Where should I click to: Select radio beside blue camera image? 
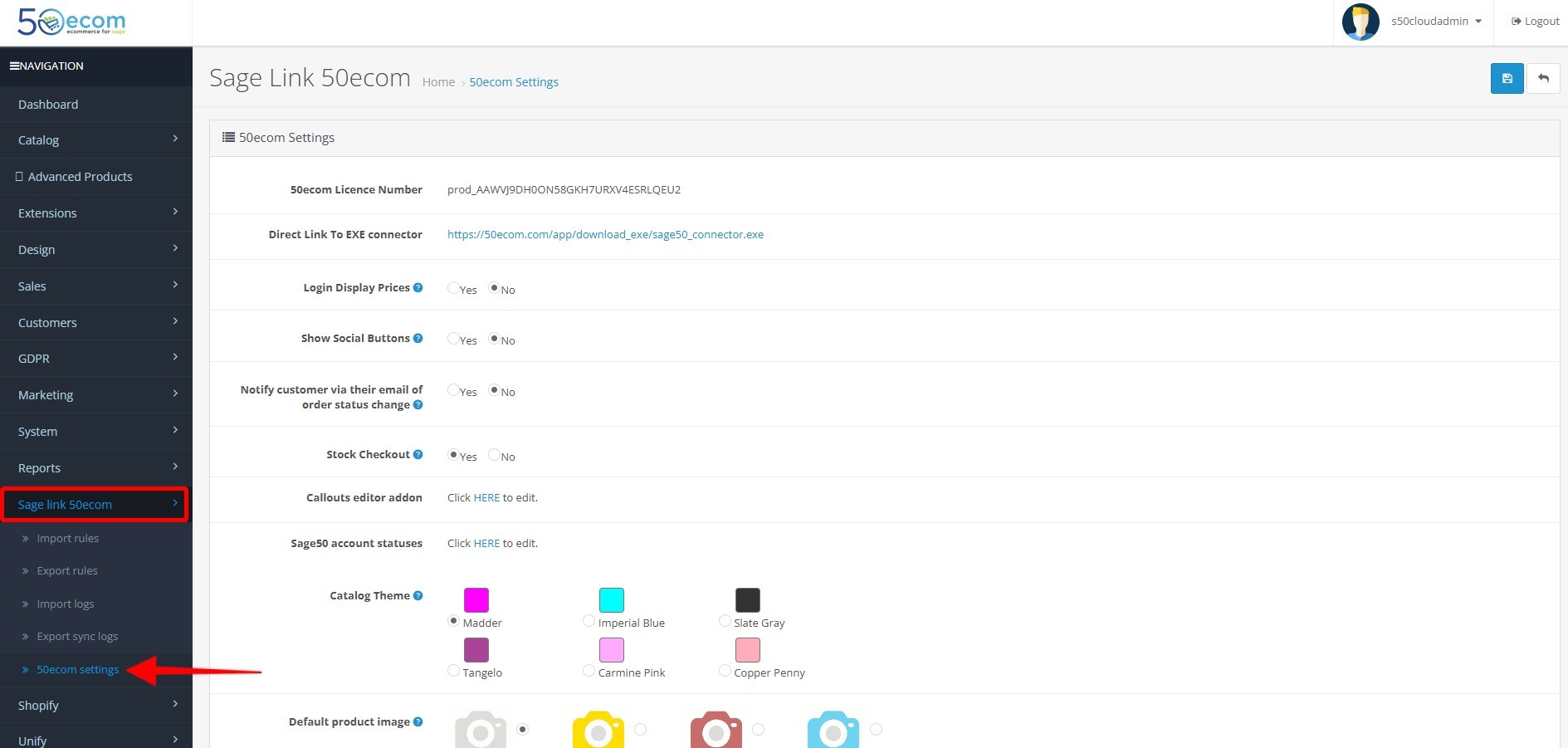tap(876, 730)
